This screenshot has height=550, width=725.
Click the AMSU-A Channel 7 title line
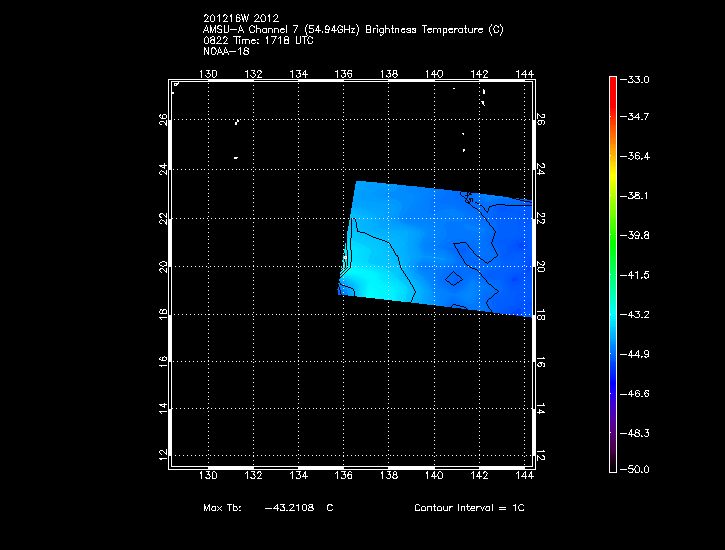pos(352,29)
